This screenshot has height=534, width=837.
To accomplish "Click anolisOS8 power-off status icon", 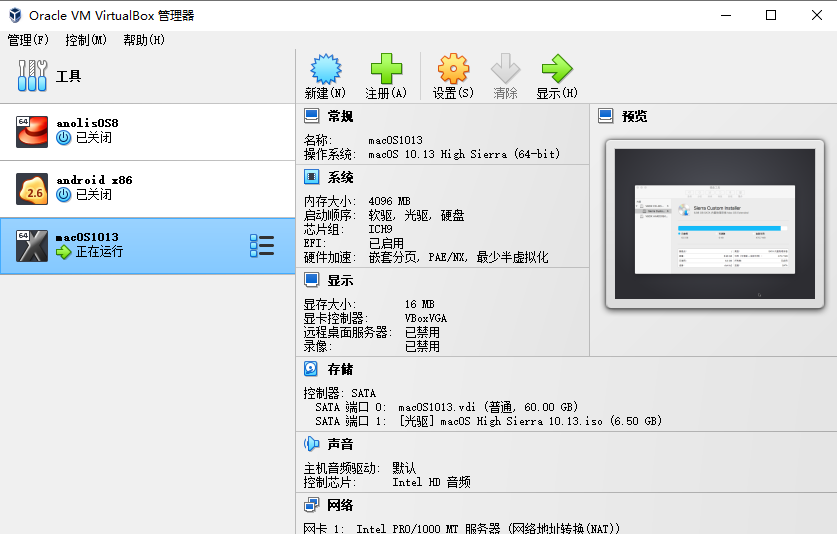I will point(64,138).
